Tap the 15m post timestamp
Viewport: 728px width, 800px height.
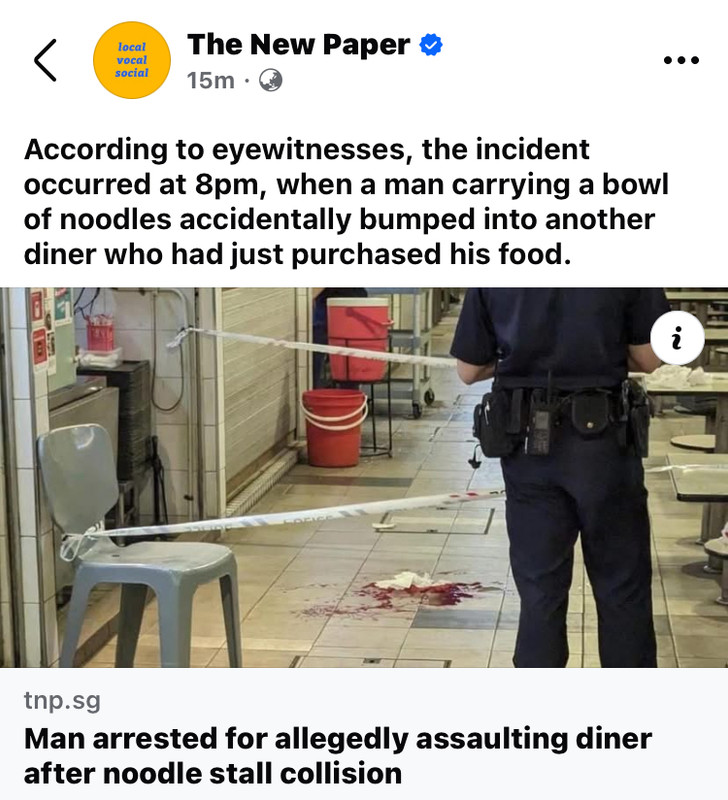pos(210,80)
